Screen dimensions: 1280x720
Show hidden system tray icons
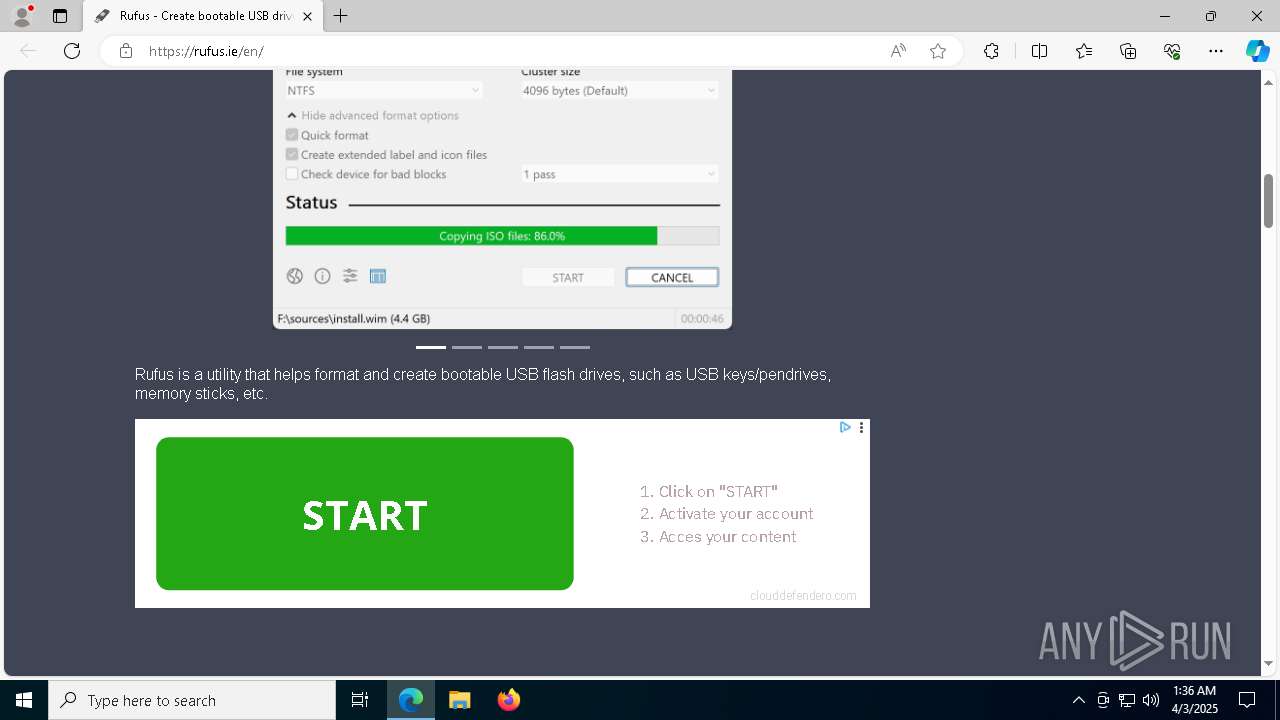pos(1078,700)
